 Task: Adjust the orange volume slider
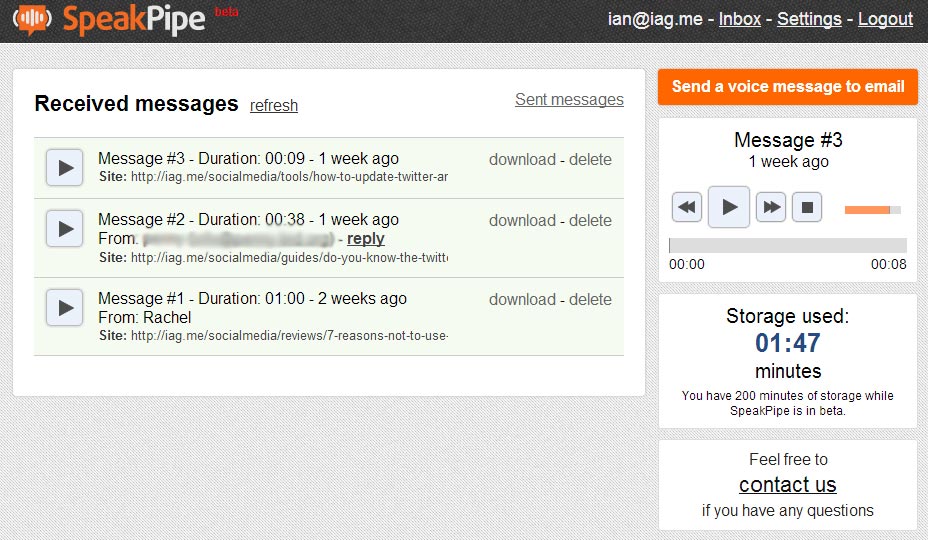[872, 210]
